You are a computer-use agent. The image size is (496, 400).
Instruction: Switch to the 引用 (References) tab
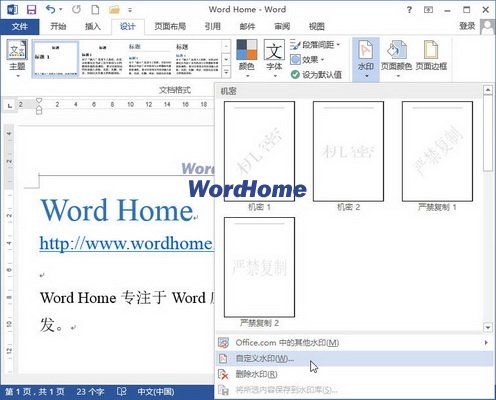click(x=213, y=26)
